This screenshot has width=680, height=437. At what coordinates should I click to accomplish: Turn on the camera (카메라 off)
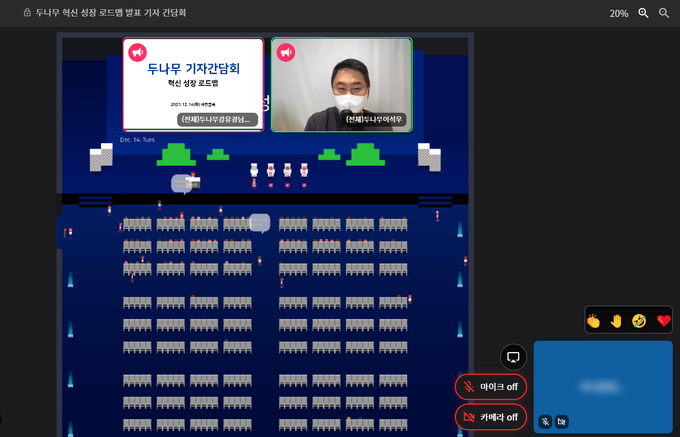490,416
